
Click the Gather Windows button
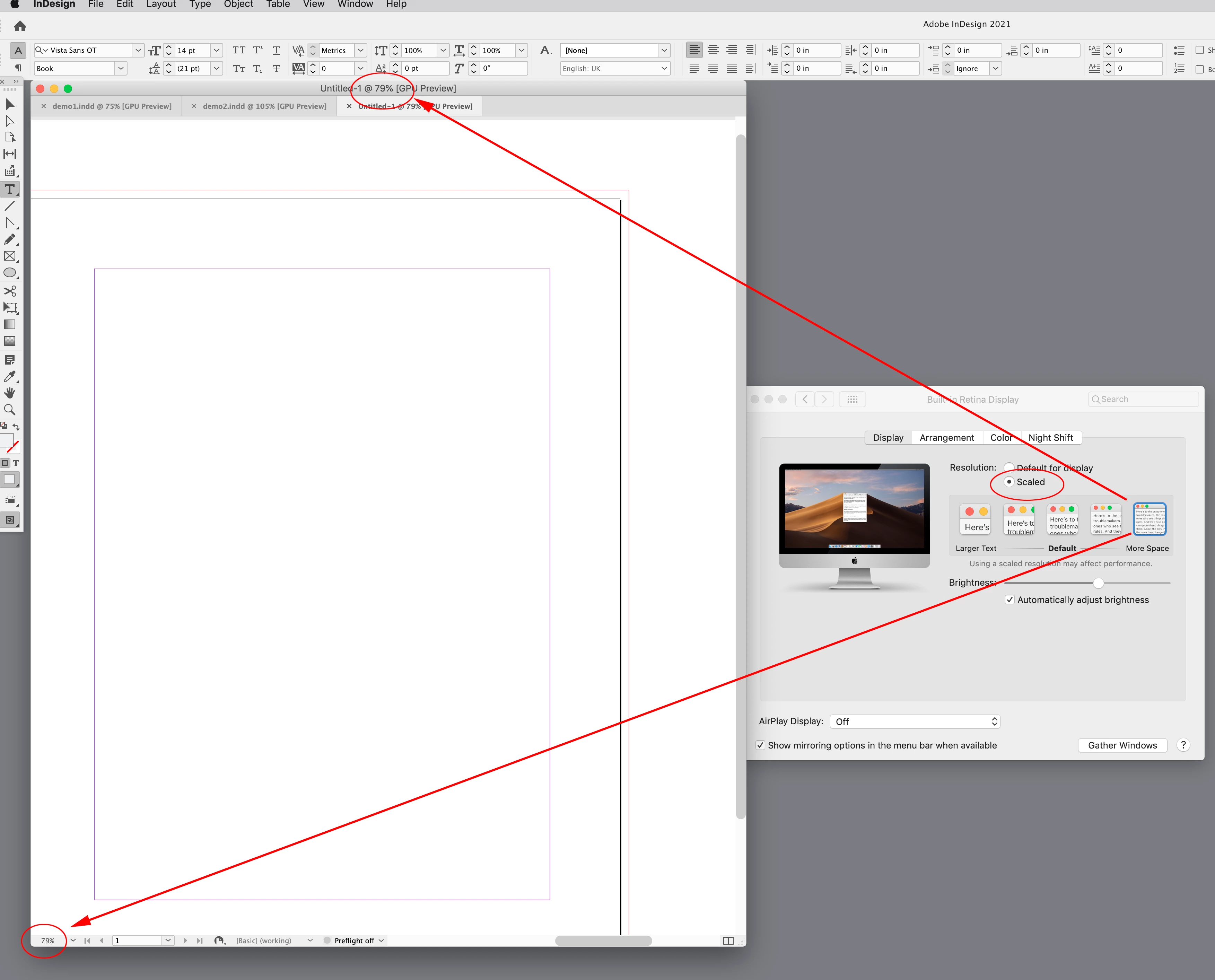coord(1122,745)
